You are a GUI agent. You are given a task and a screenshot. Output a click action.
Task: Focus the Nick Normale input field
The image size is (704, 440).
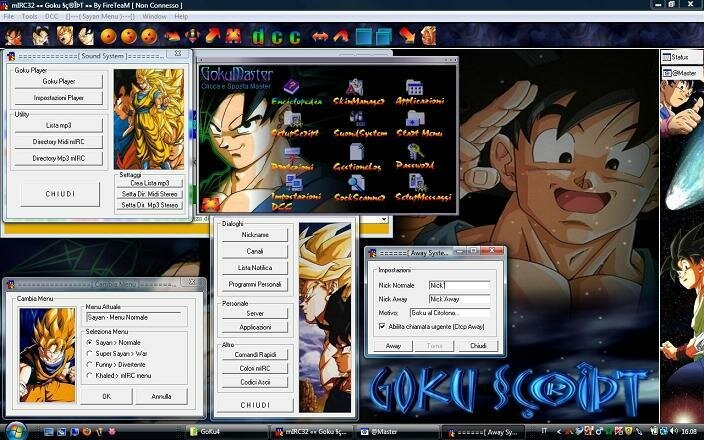coord(459,285)
